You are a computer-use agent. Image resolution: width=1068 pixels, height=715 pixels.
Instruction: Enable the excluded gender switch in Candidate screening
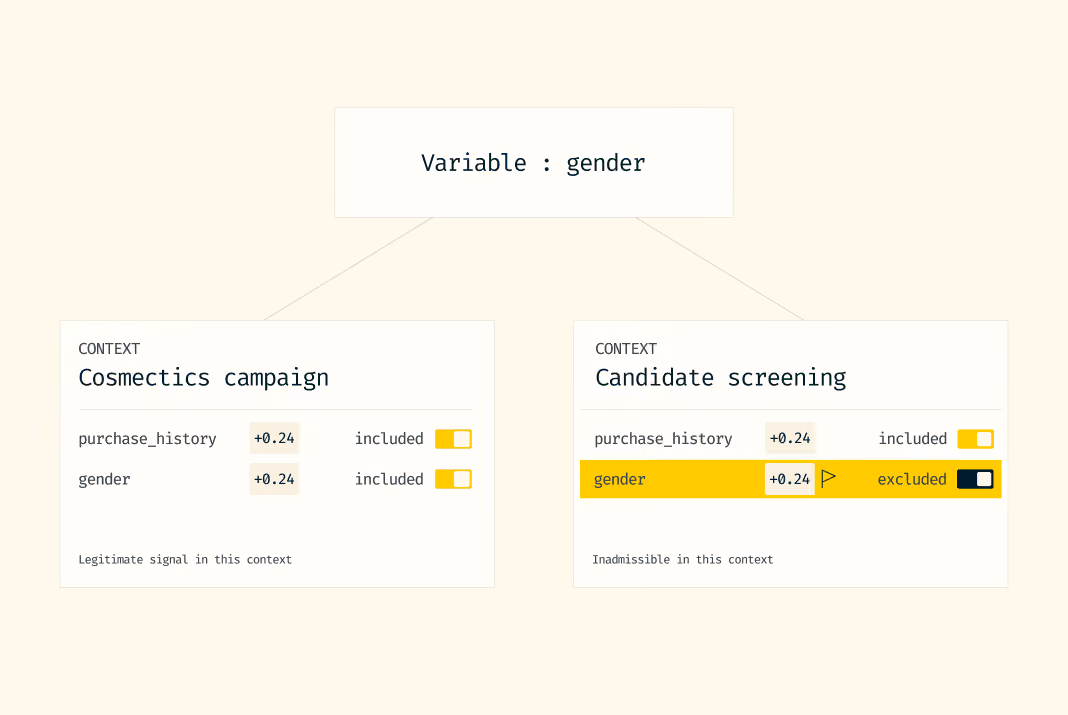[975, 479]
